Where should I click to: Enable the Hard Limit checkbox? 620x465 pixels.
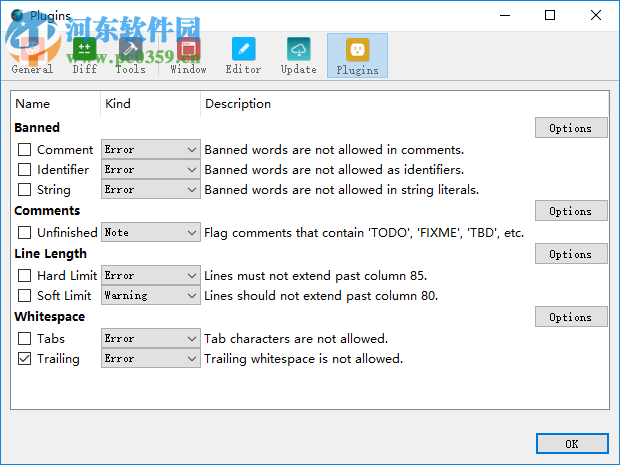(x=25, y=276)
